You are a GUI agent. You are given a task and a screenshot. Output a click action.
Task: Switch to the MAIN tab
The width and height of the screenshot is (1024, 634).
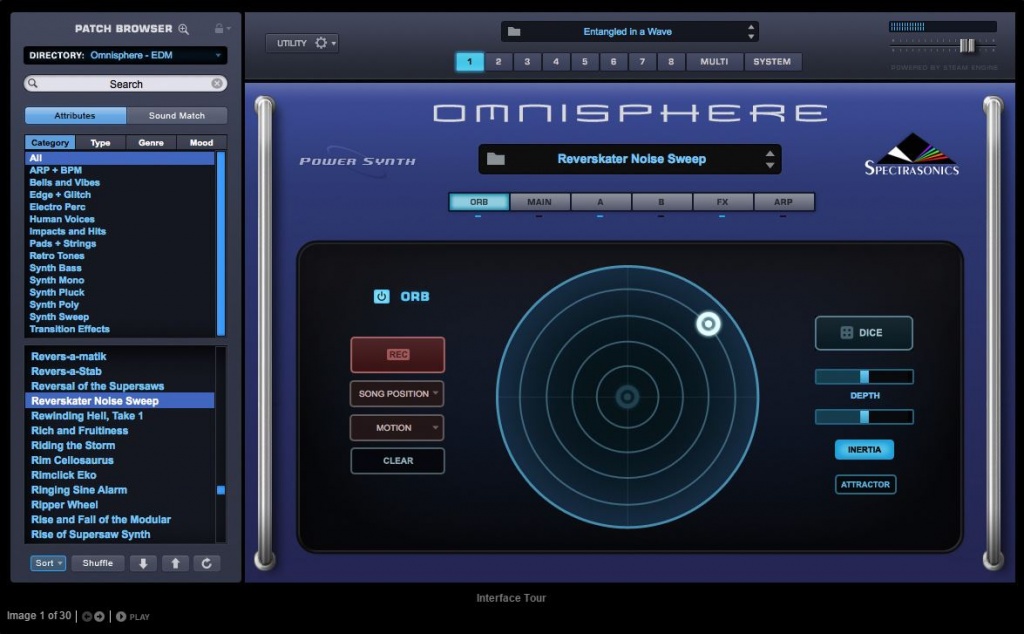539,202
